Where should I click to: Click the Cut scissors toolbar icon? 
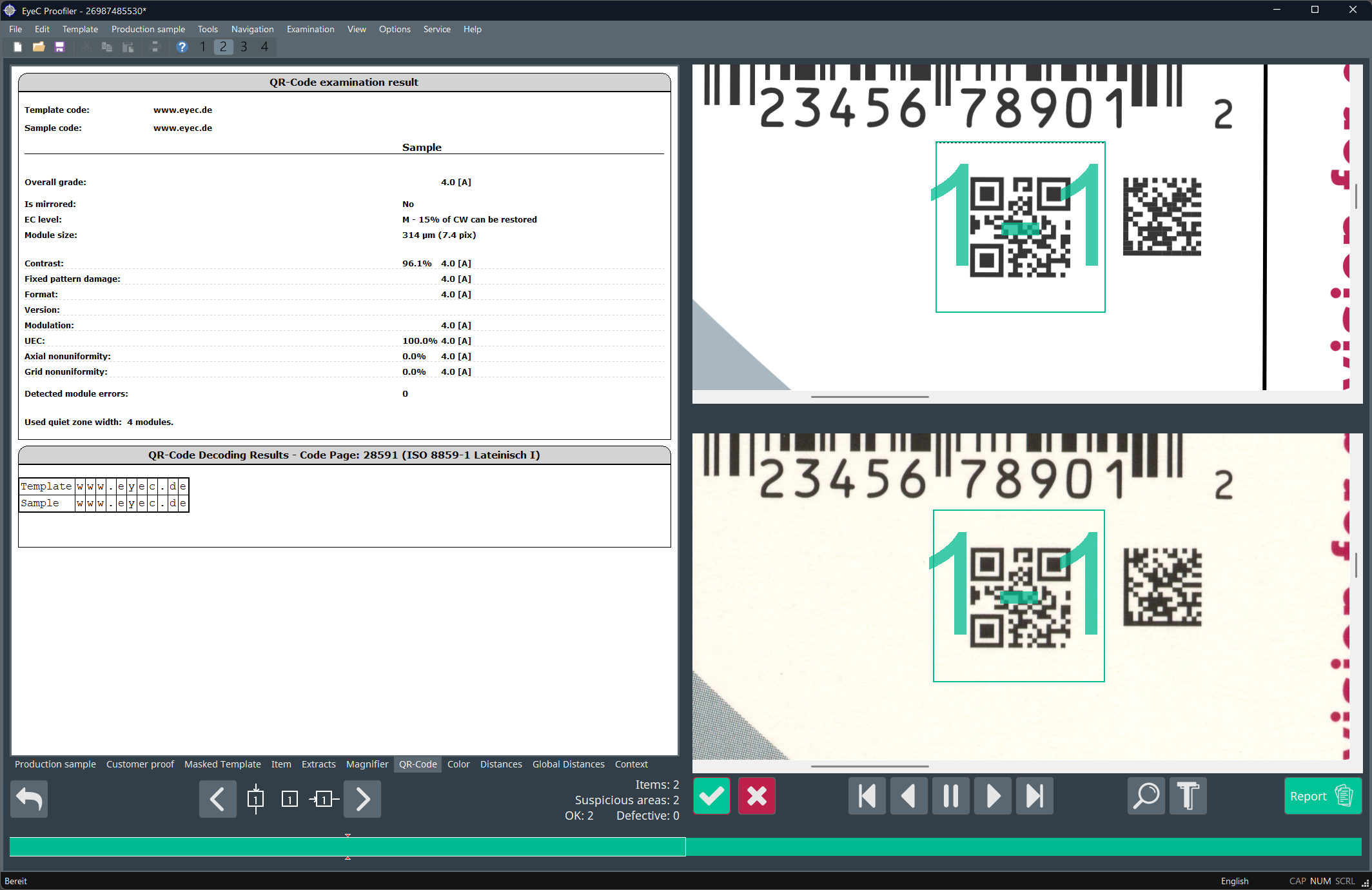coord(86,47)
